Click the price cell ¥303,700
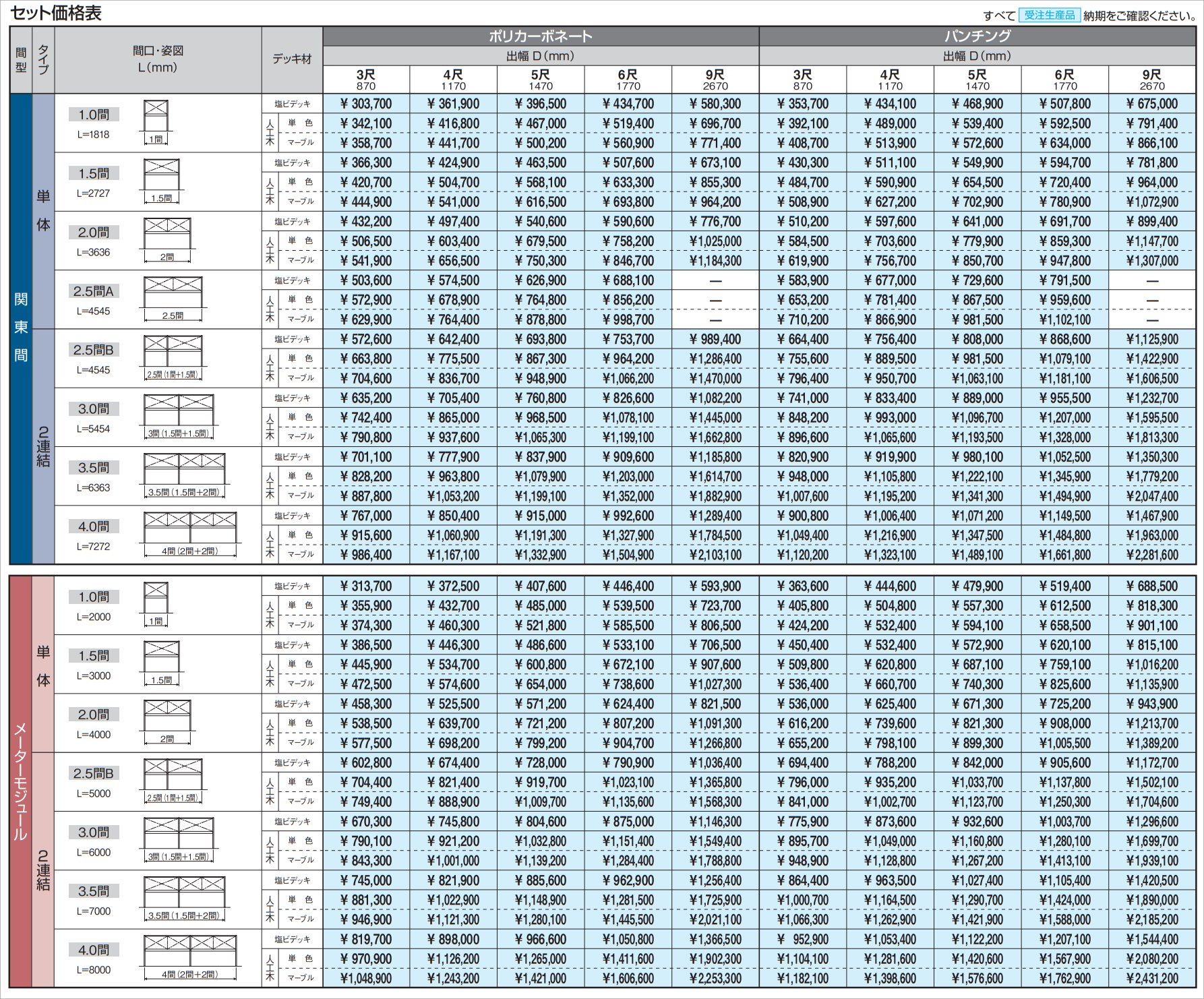 tap(366, 104)
